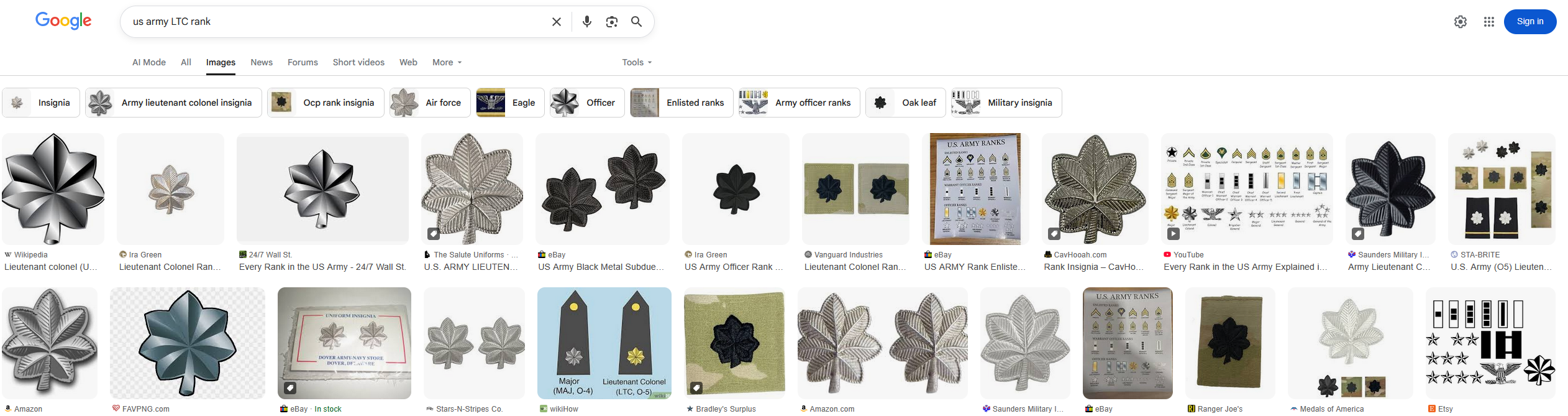Open the STA-BRITE insignia set image
This screenshot has width=1568, height=416.
click(x=1502, y=188)
